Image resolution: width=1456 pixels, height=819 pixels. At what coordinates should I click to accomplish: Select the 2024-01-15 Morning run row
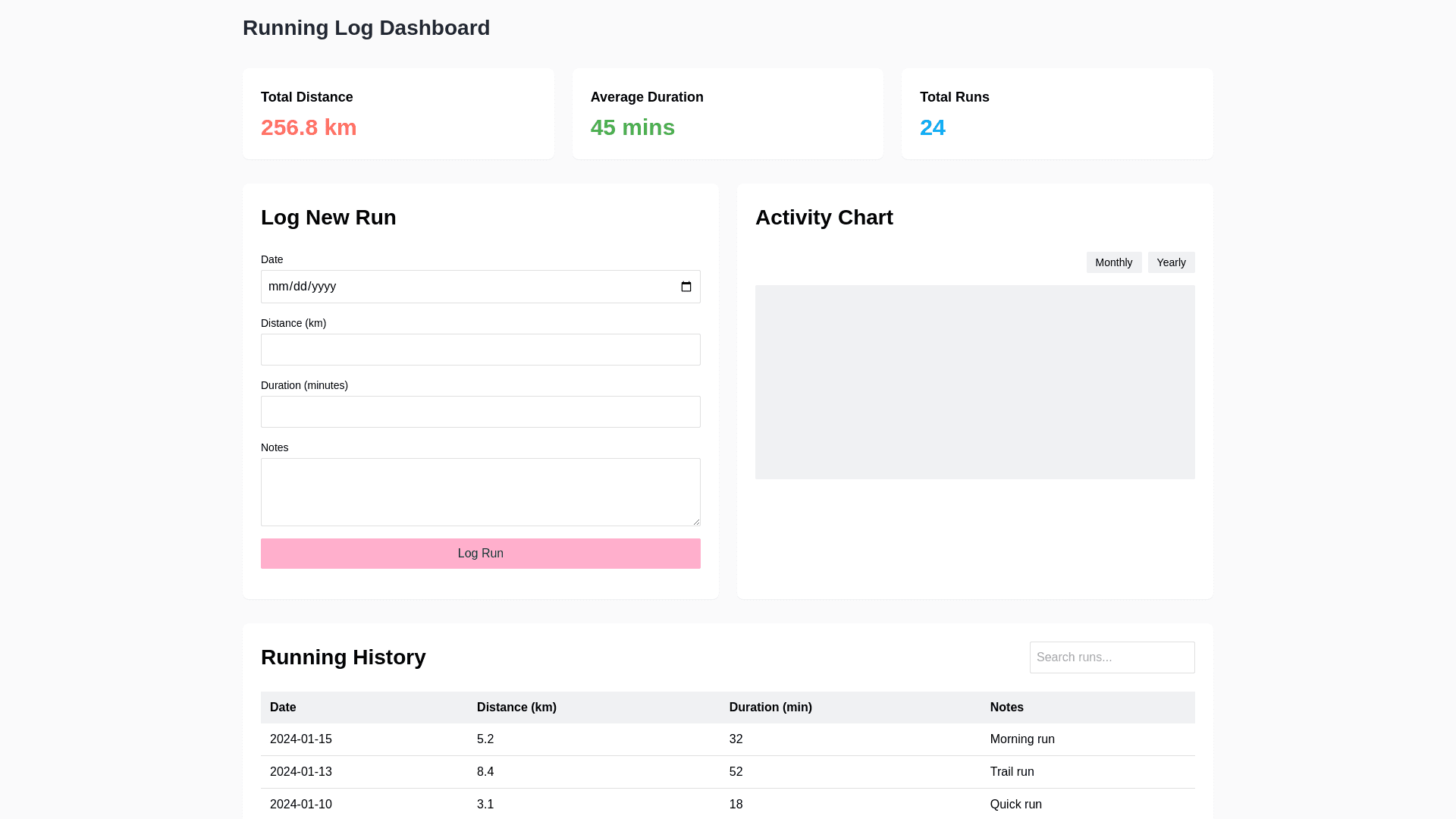coord(727,739)
